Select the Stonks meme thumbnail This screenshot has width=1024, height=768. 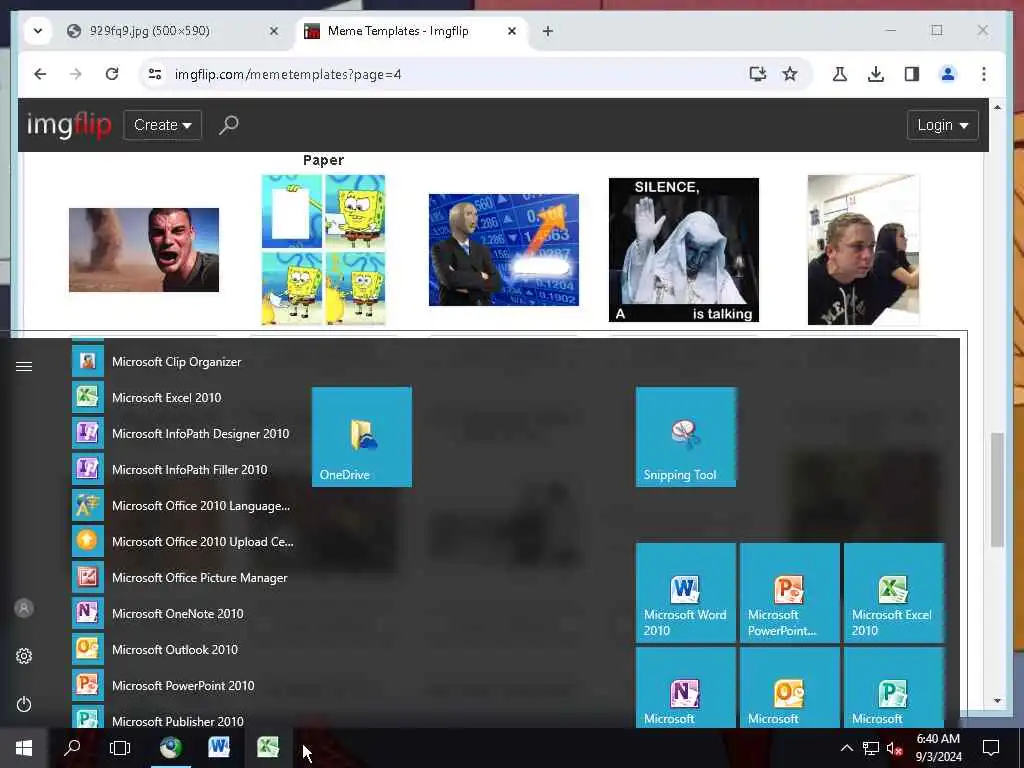(x=504, y=249)
